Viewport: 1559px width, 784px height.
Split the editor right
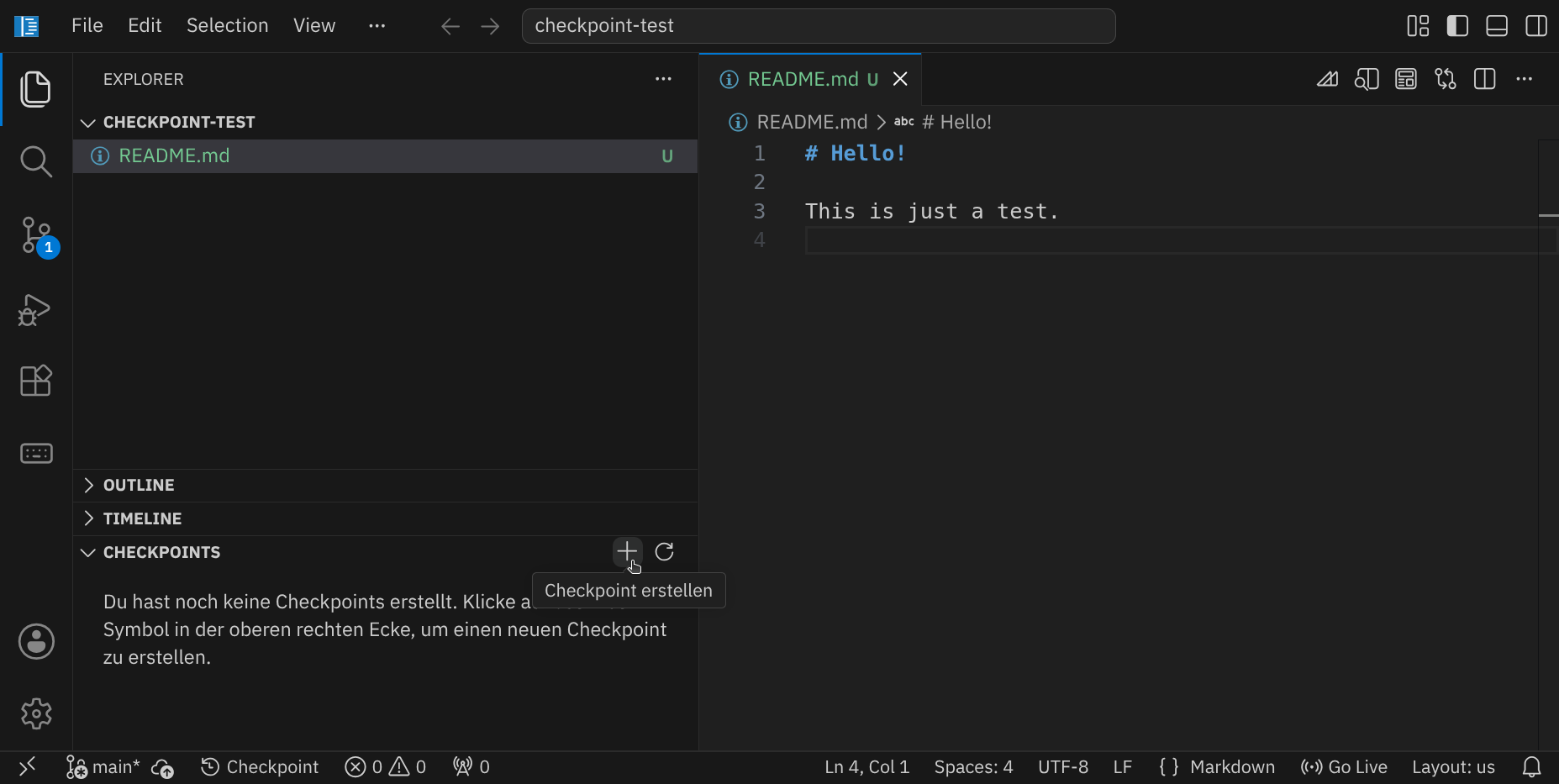click(x=1485, y=79)
